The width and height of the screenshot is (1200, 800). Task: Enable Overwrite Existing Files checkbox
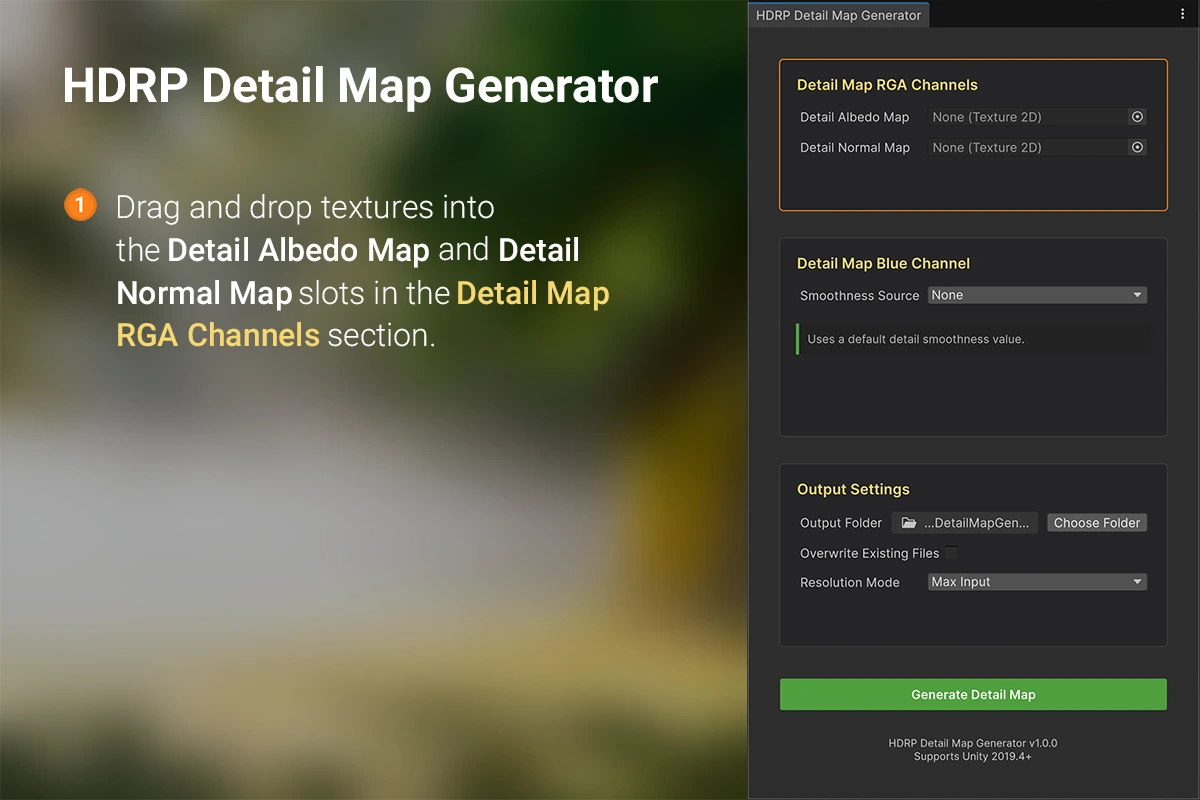(951, 553)
